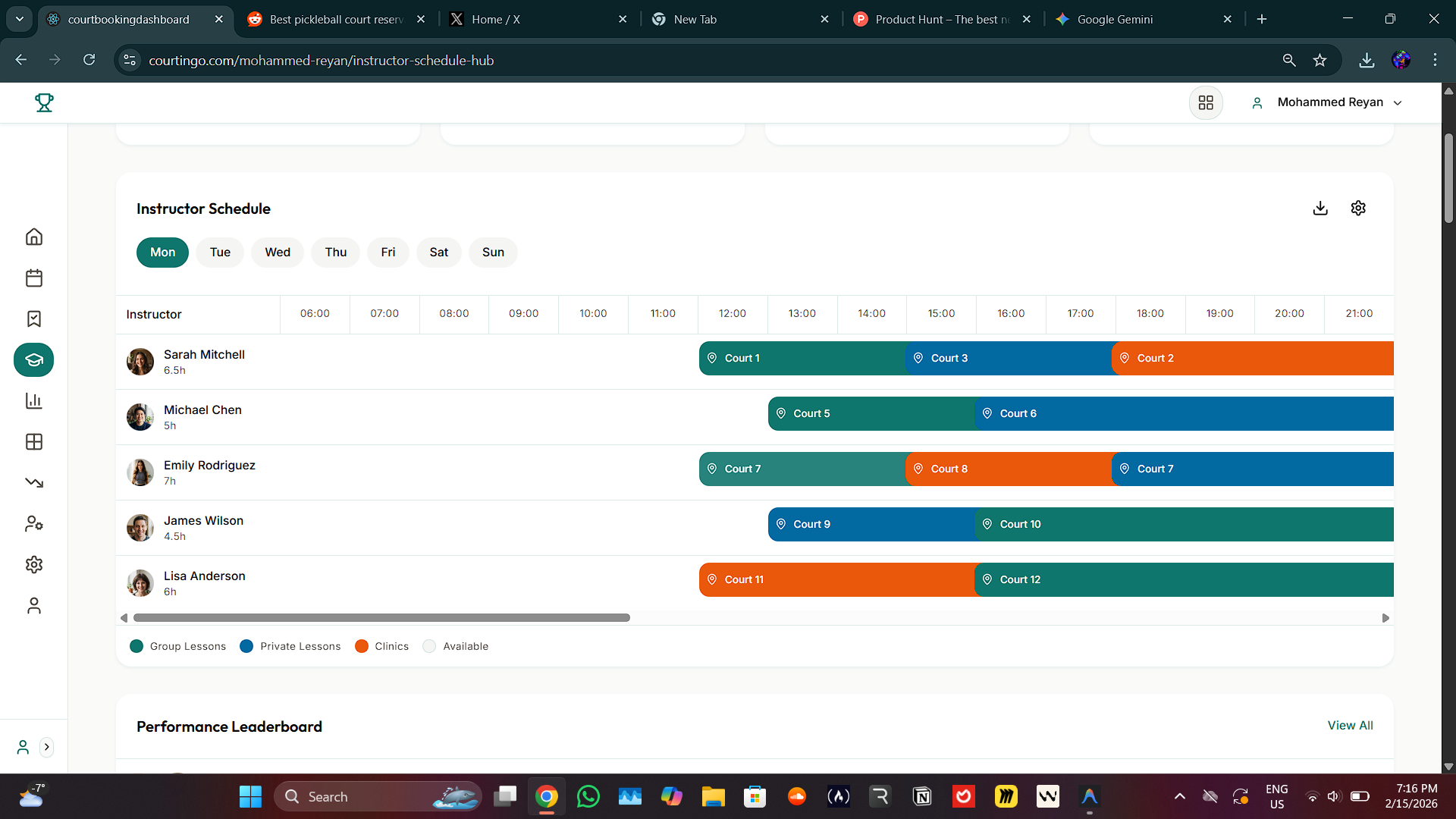Image resolution: width=1456 pixels, height=819 pixels.
Task: Select the courts grid icon in sidebar
Action: 33,441
